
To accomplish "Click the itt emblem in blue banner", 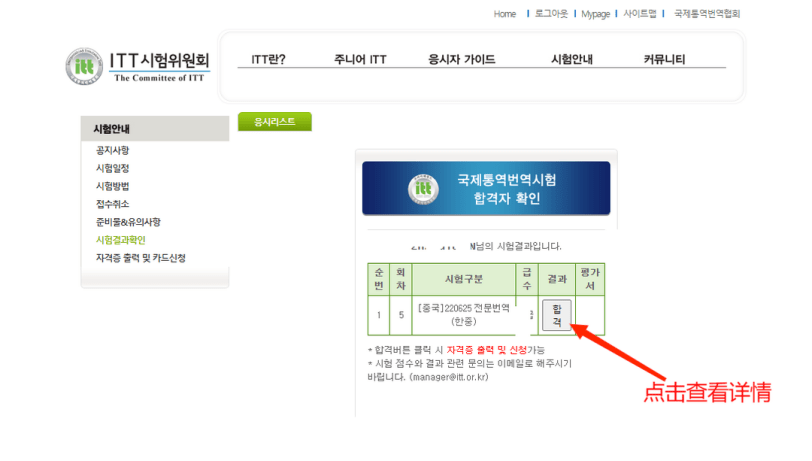I will [x=423, y=189].
